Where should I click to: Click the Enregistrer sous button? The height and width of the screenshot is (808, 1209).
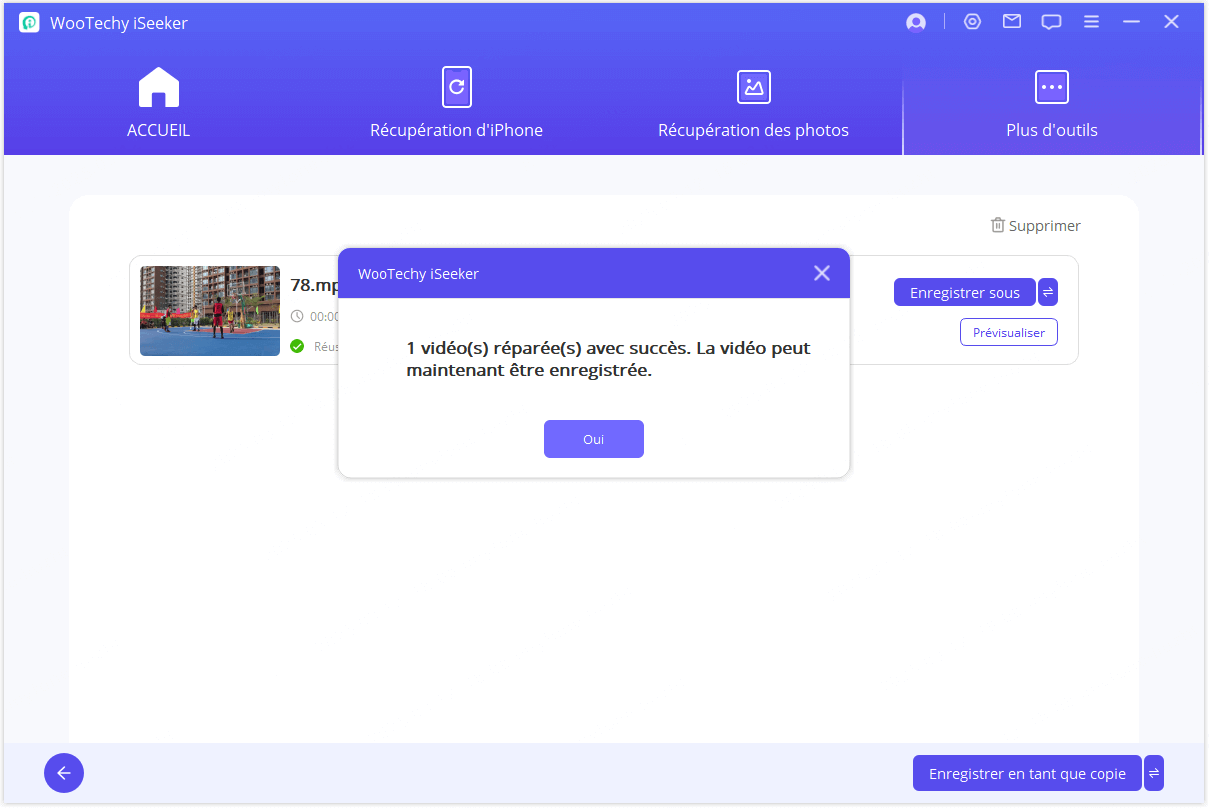click(x=964, y=292)
